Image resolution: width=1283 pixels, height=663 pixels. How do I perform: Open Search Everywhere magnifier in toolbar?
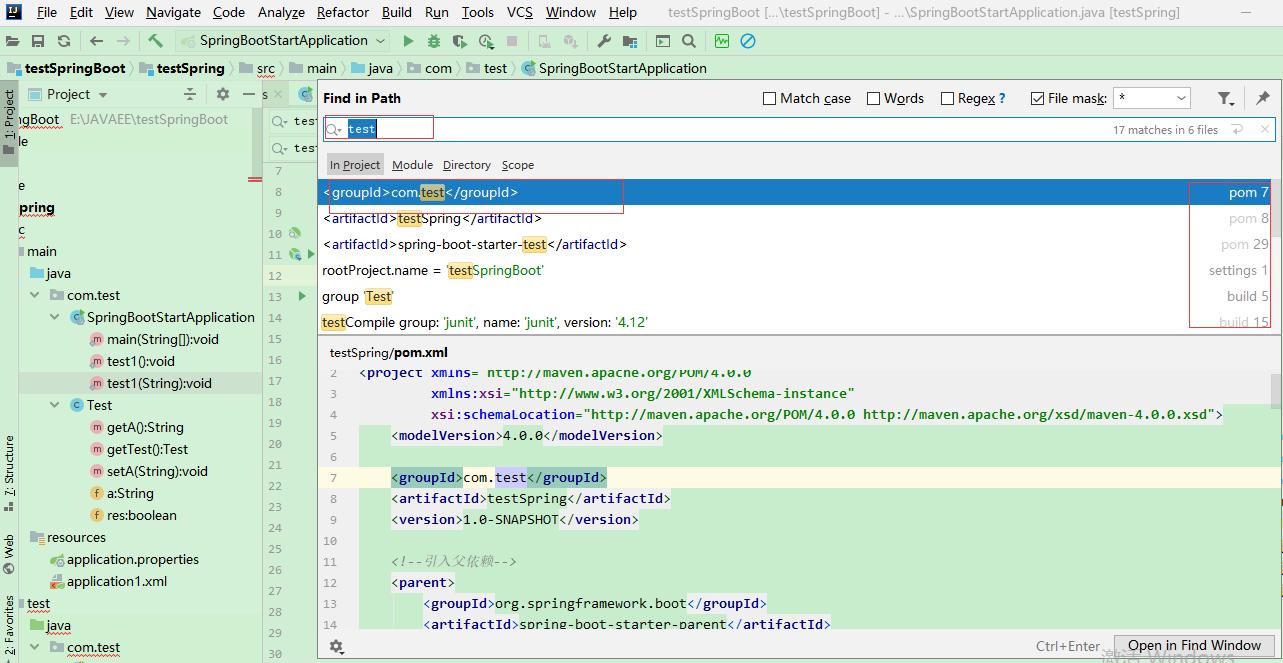(x=689, y=41)
